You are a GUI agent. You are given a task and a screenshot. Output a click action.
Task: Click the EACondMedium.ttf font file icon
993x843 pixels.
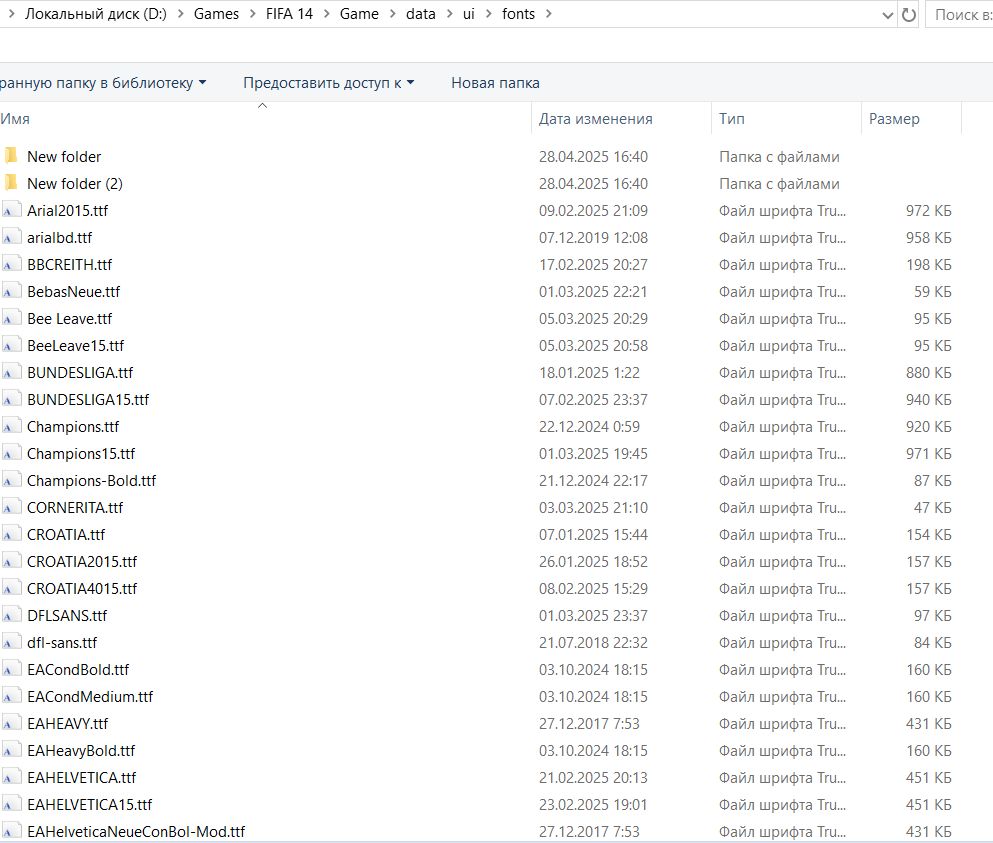(11, 697)
